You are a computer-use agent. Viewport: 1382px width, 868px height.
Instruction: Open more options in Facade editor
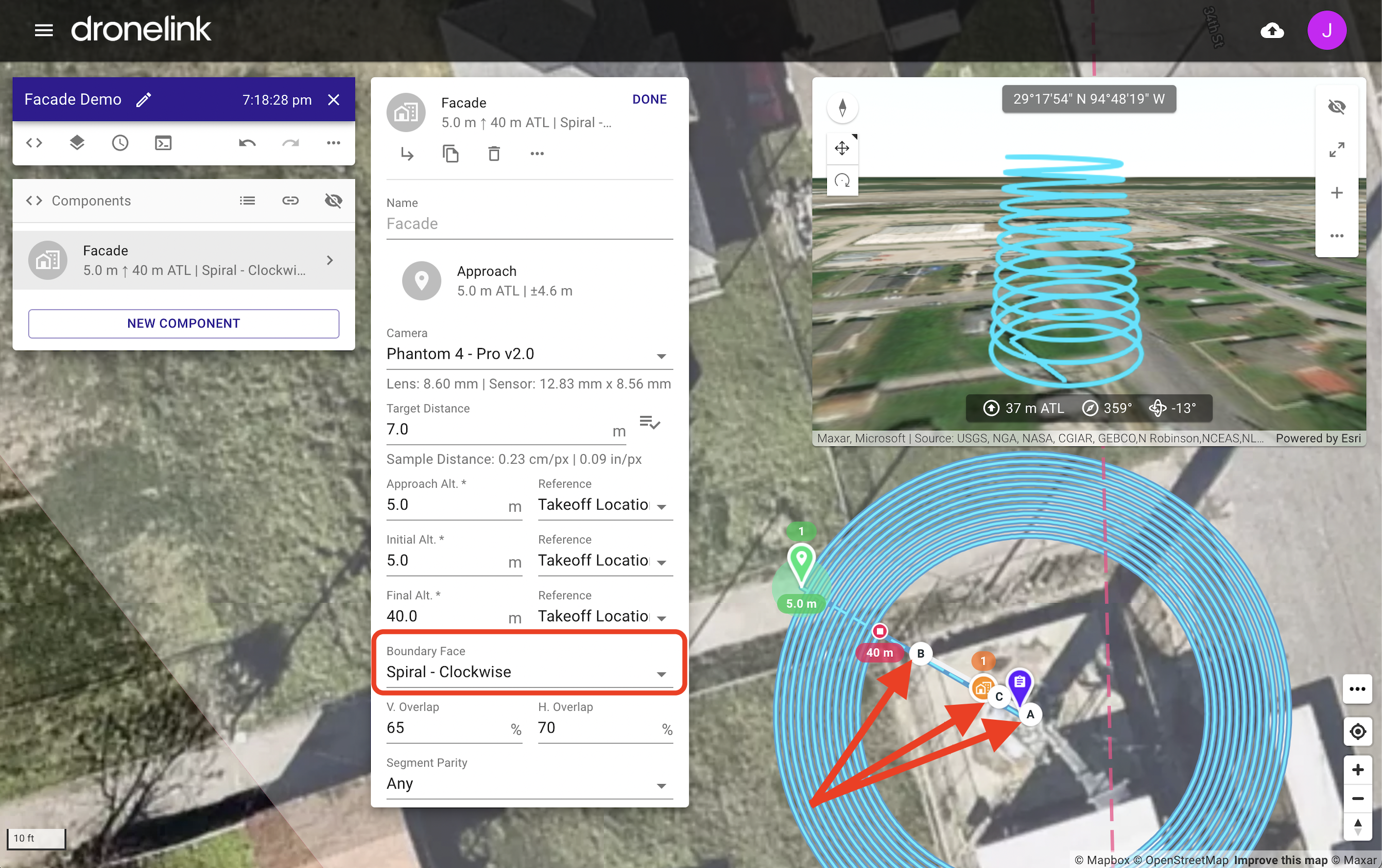(537, 154)
